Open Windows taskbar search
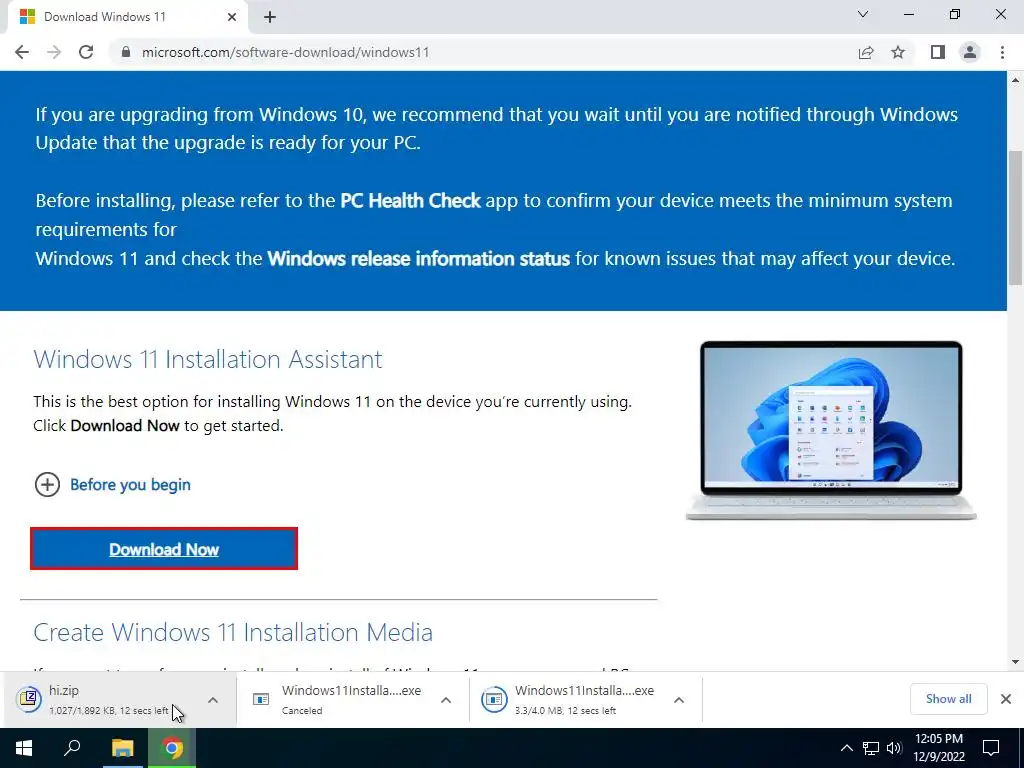1024x768 pixels. click(72, 748)
